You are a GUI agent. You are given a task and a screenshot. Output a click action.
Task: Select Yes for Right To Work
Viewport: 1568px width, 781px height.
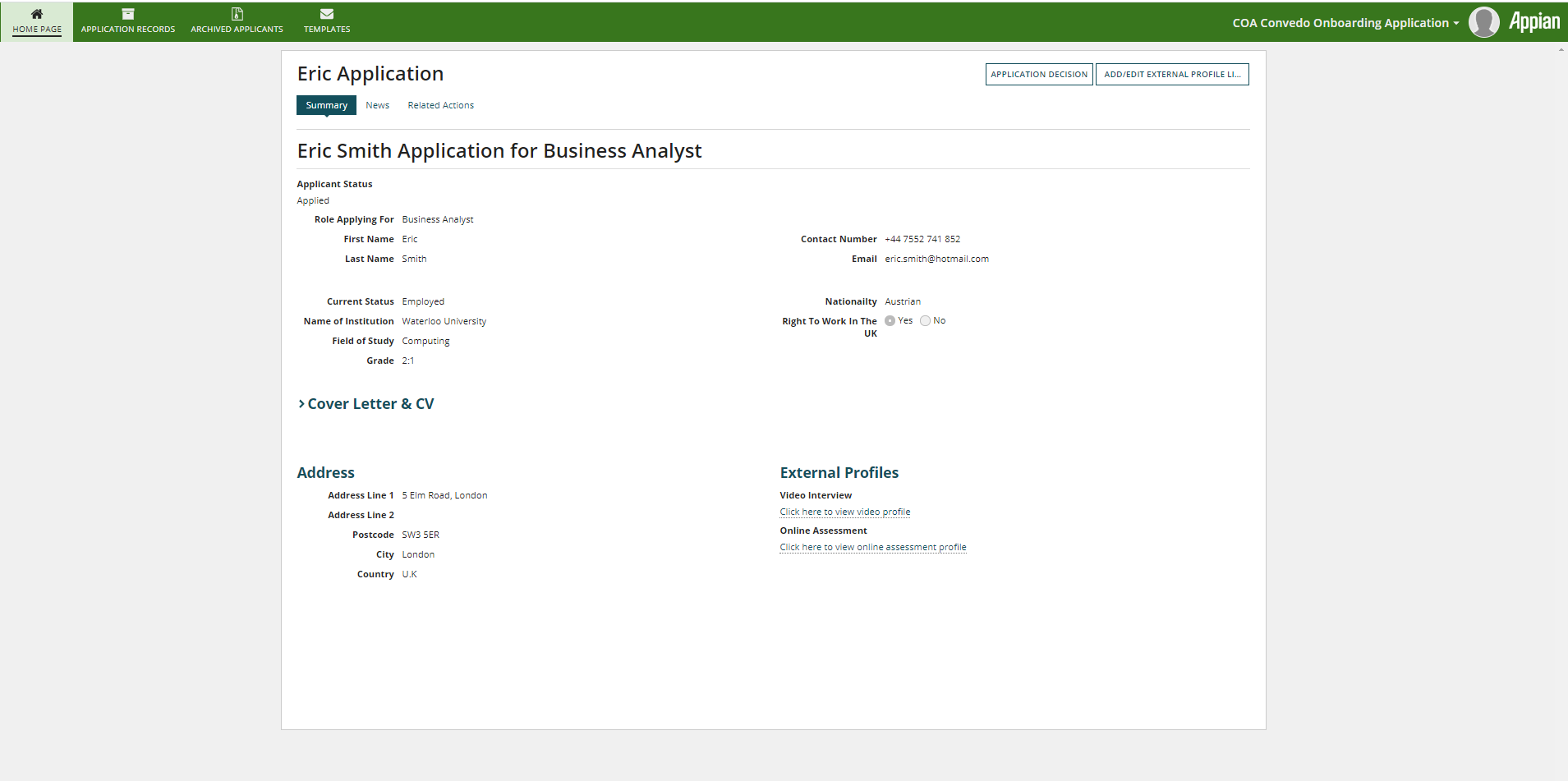[x=890, y=321]
